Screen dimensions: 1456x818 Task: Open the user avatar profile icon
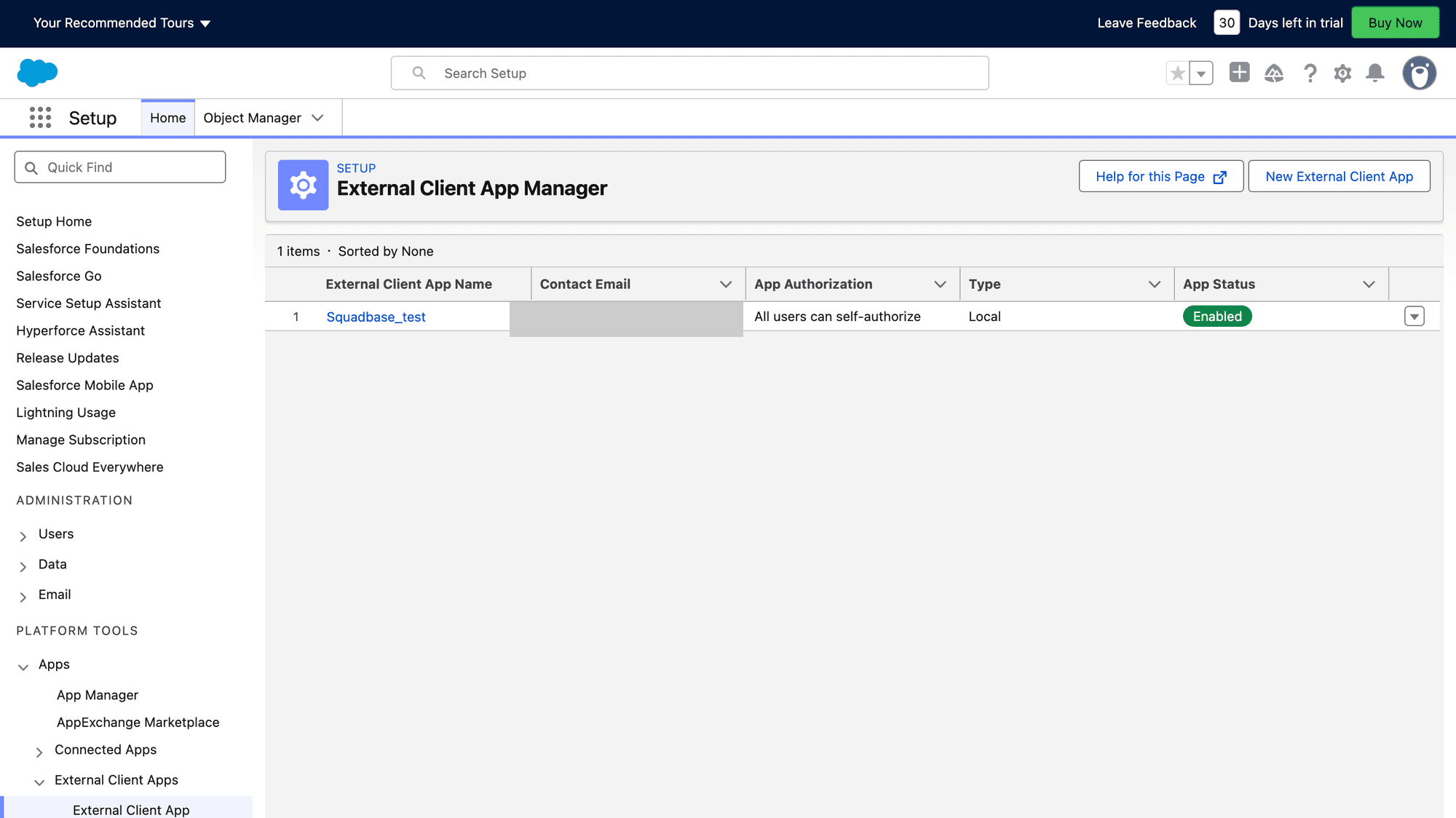click(x=1419, y=73)
